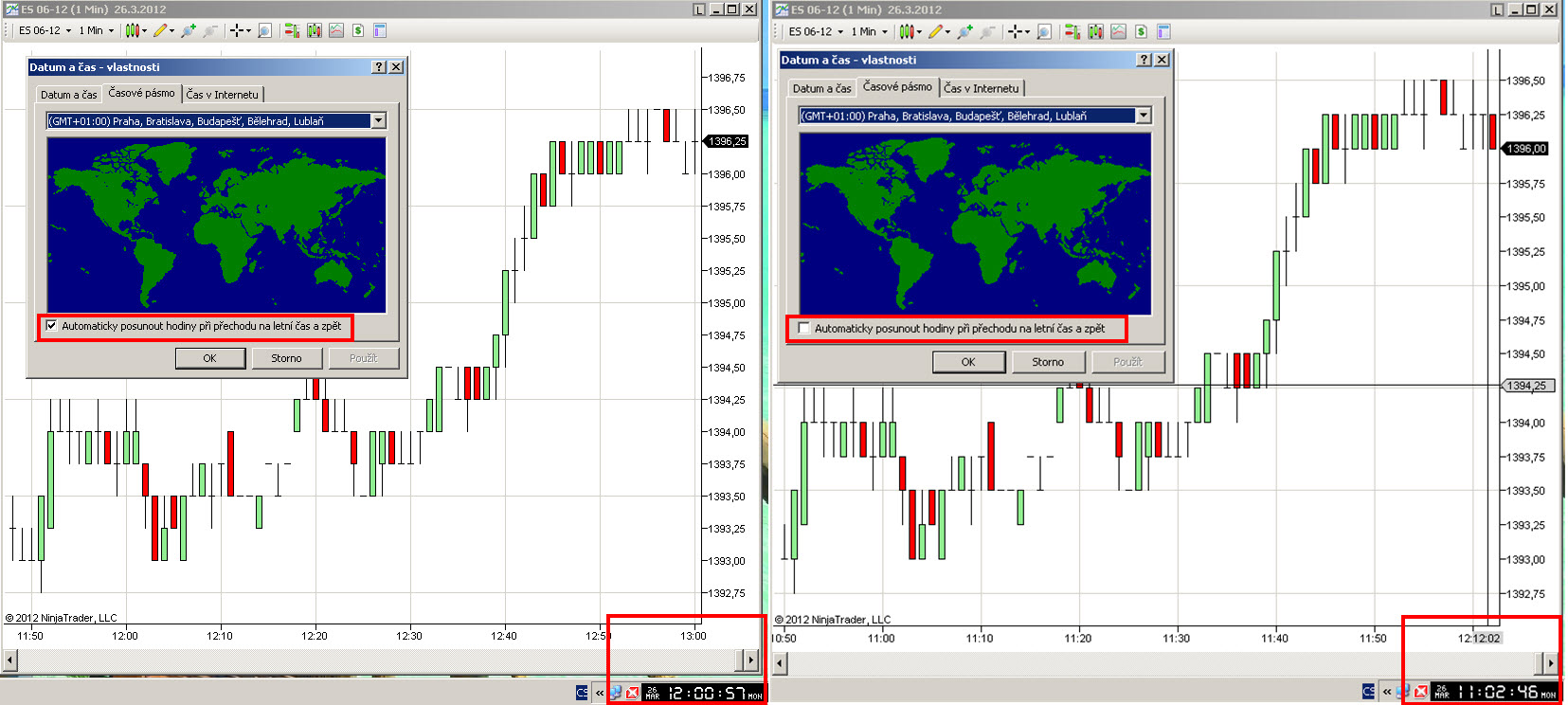Click the world map in left dialog
Screen dimensions: 1568x705
[217, 225]
